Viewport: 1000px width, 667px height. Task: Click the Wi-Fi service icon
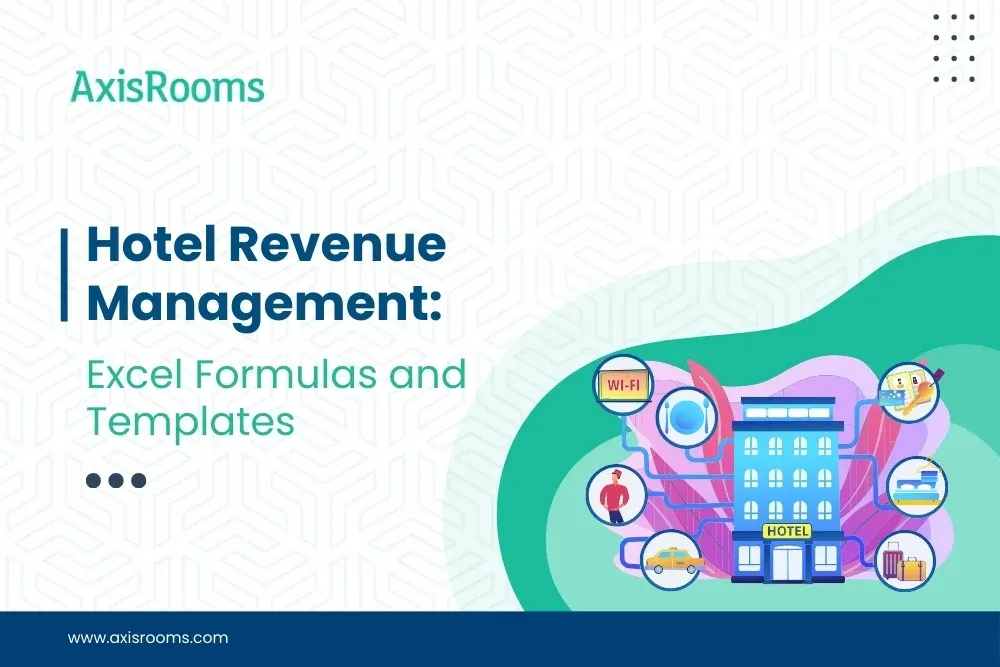click(623, 383)
